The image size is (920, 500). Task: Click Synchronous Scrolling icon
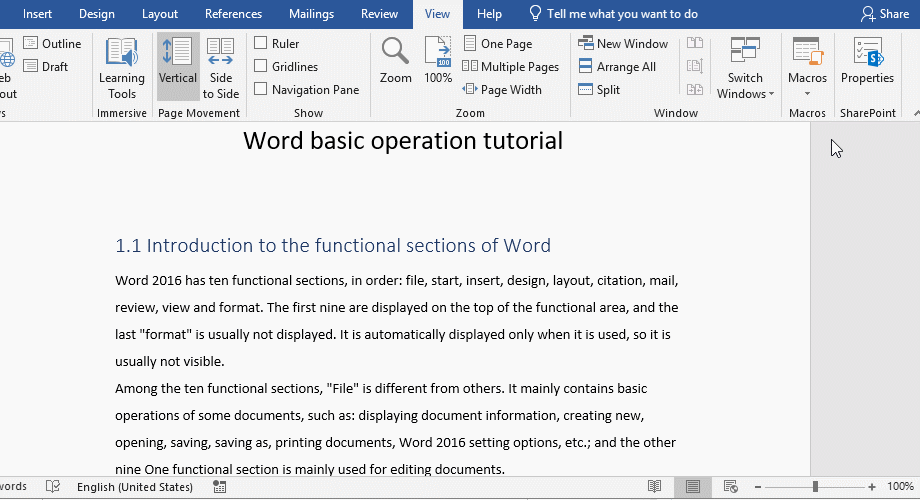coord(695,66)
